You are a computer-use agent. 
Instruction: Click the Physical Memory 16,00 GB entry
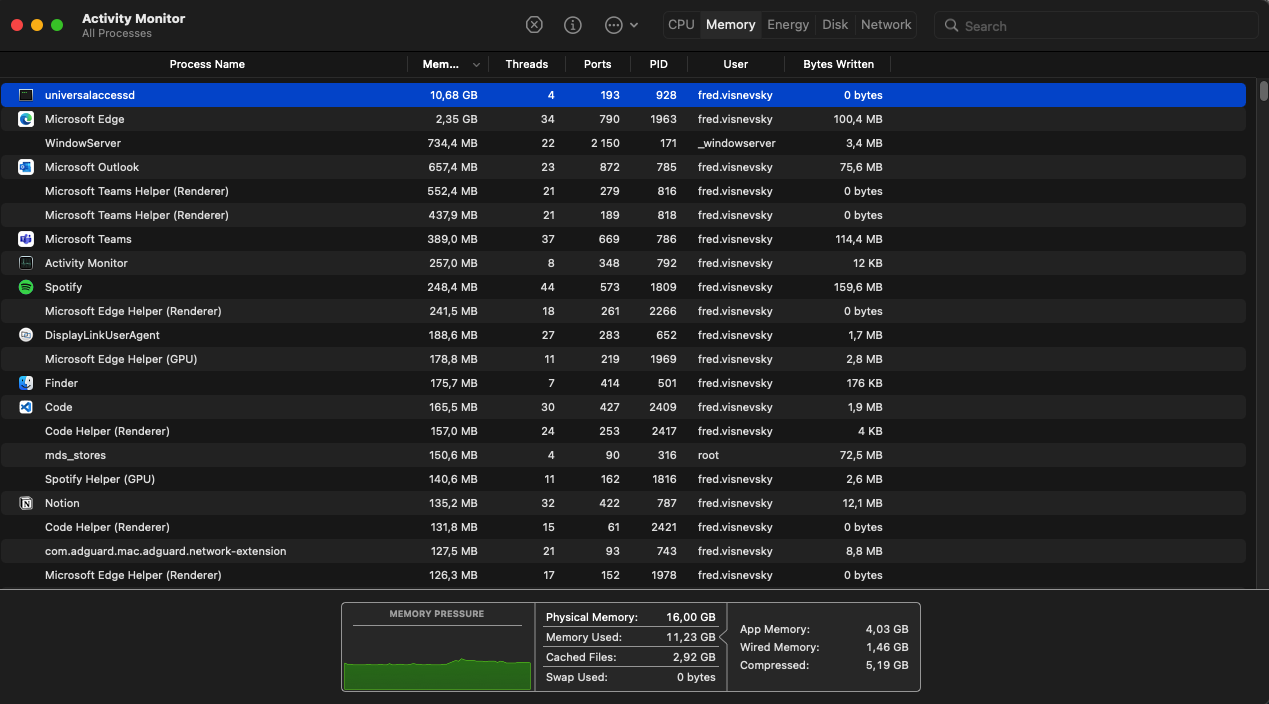(631, 617)
